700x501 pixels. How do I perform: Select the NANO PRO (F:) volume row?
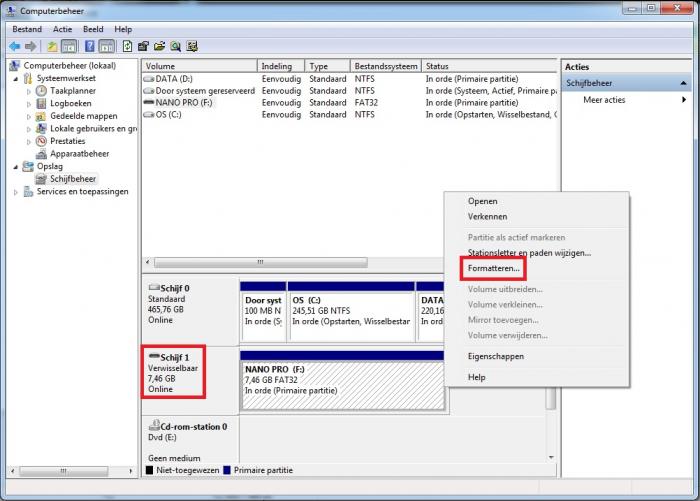click(350, 103)
